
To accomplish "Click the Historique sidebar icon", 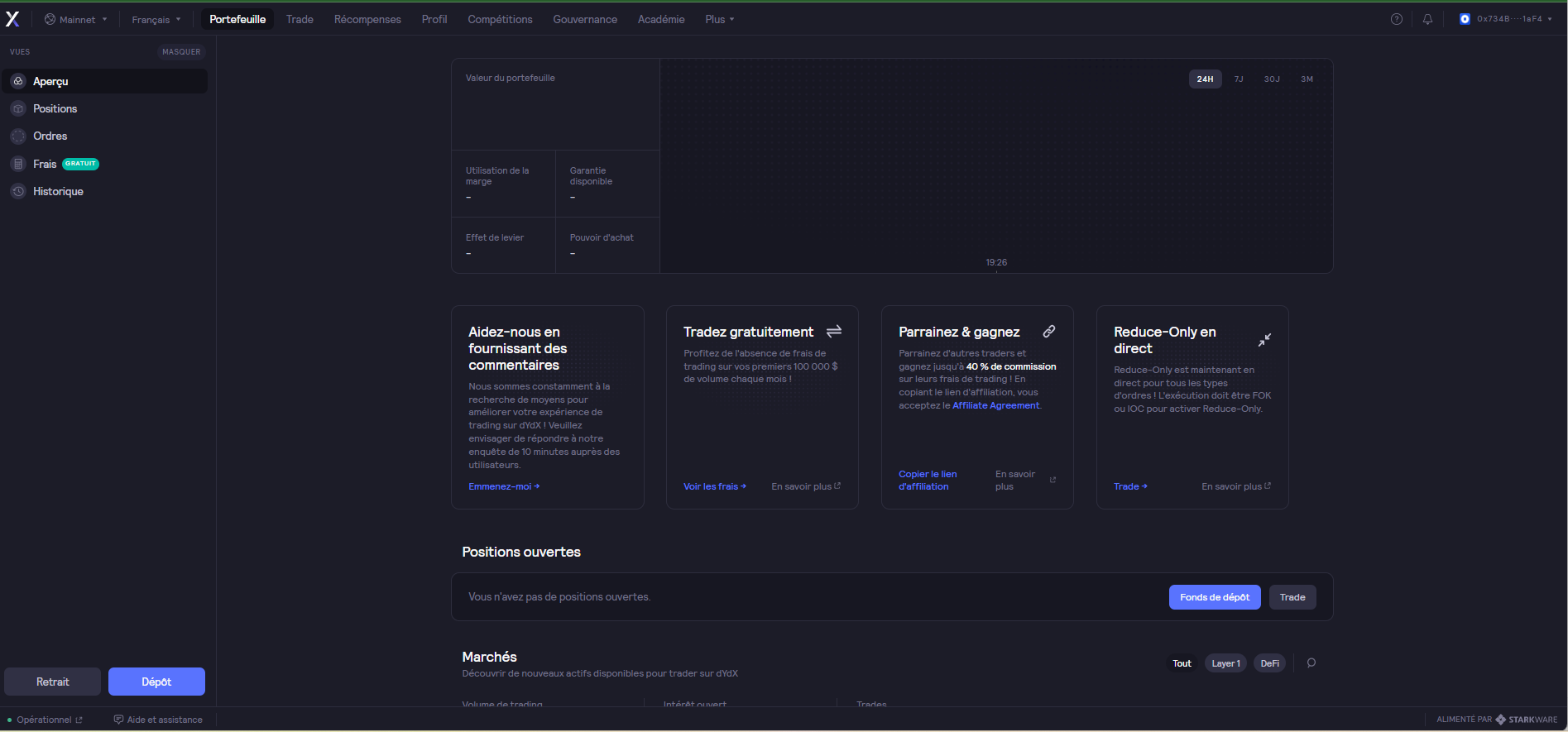I will point(18,191).
